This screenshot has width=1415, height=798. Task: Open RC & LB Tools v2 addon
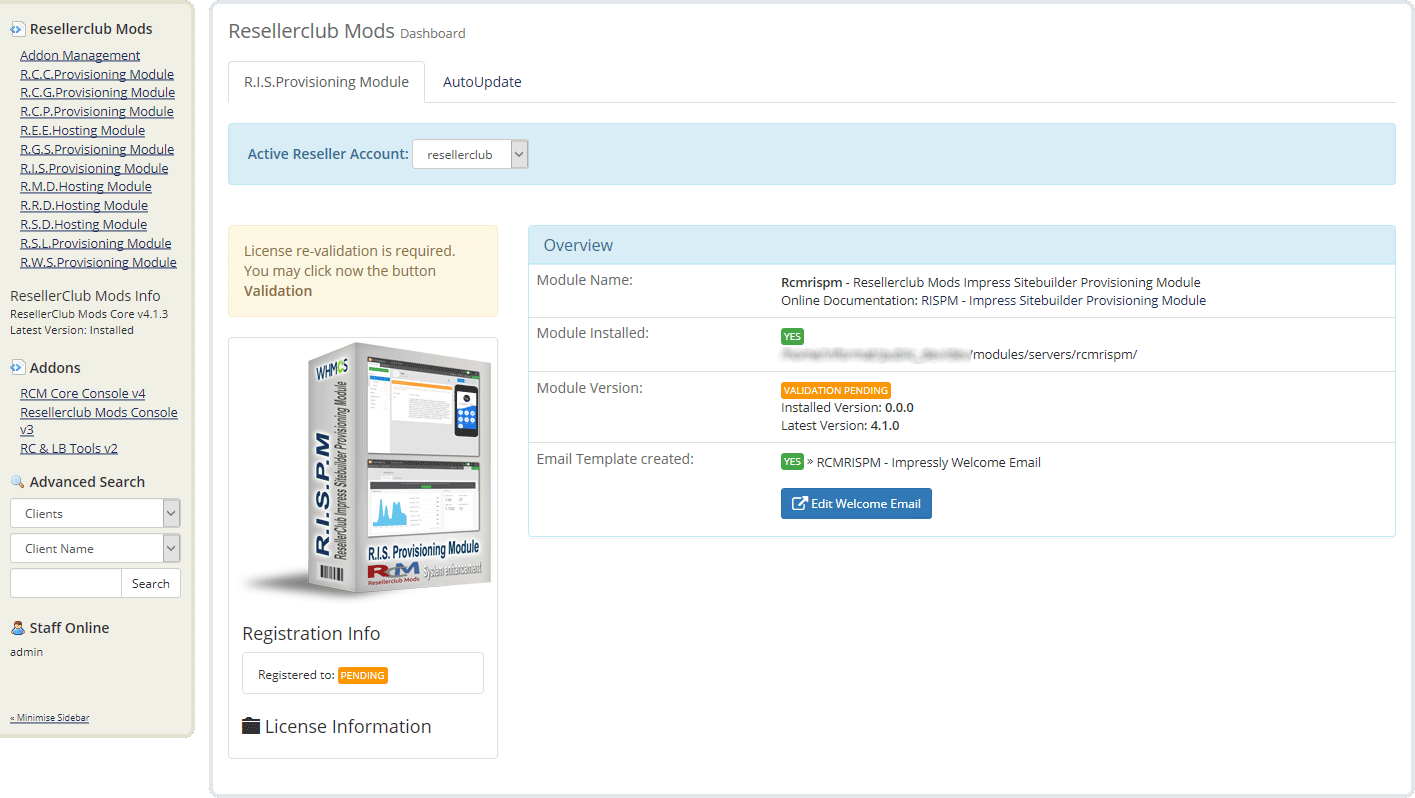click(69, 448)
